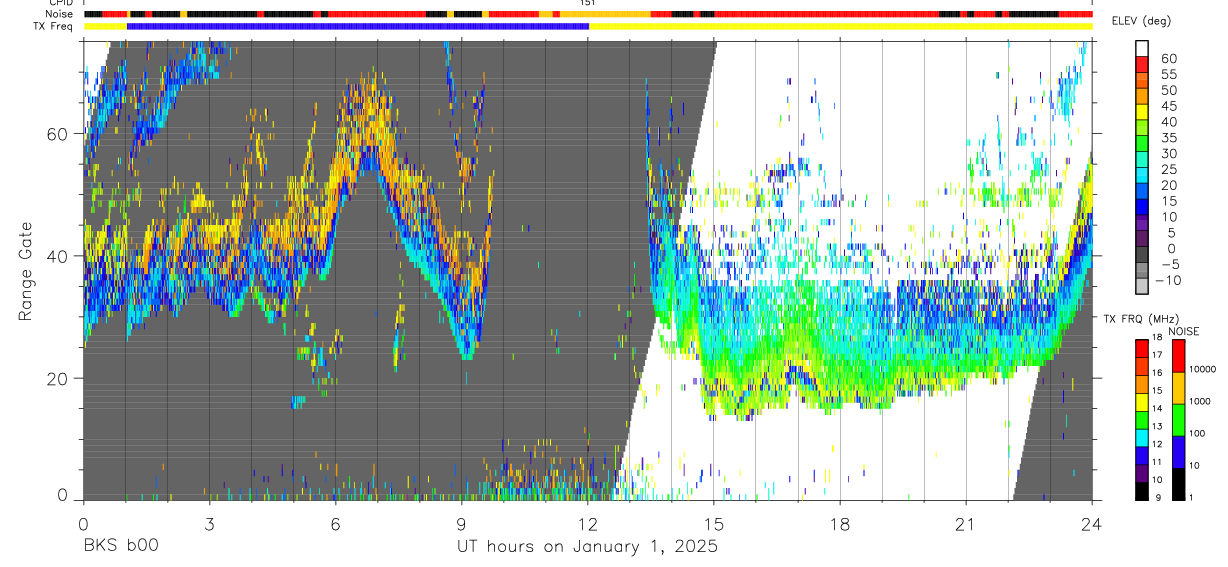Click the "-10" label on ELEV colorbar
Image resolution: width=1228 pixels, height=567 pixels.
1168,280
